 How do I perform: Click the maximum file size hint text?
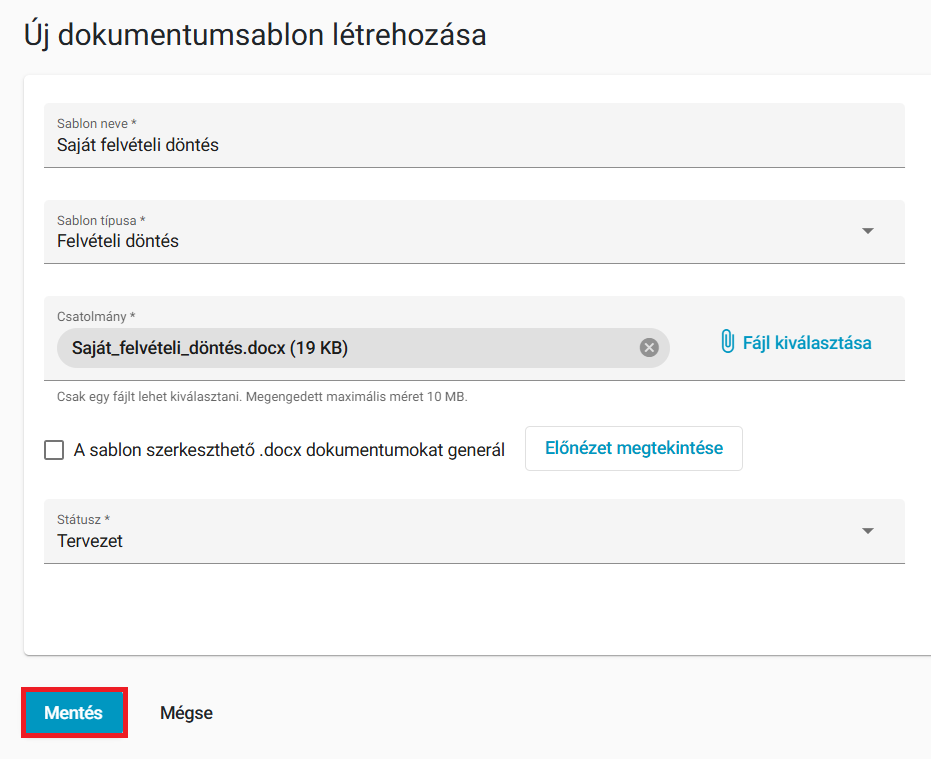[x=262, y=397]
